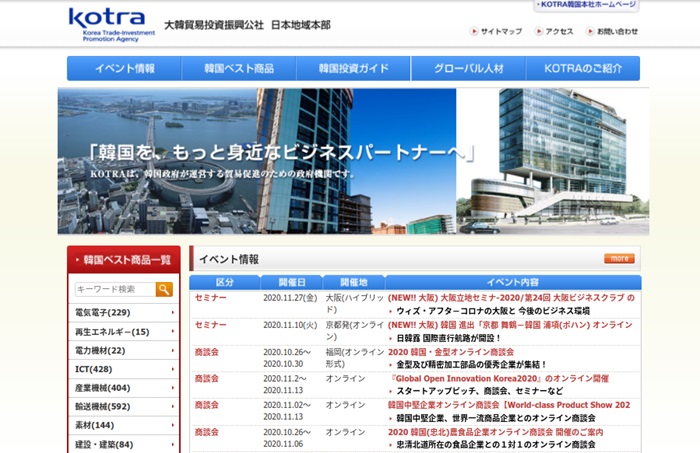Open the サイトマップ link

click(x=501, y=31)
